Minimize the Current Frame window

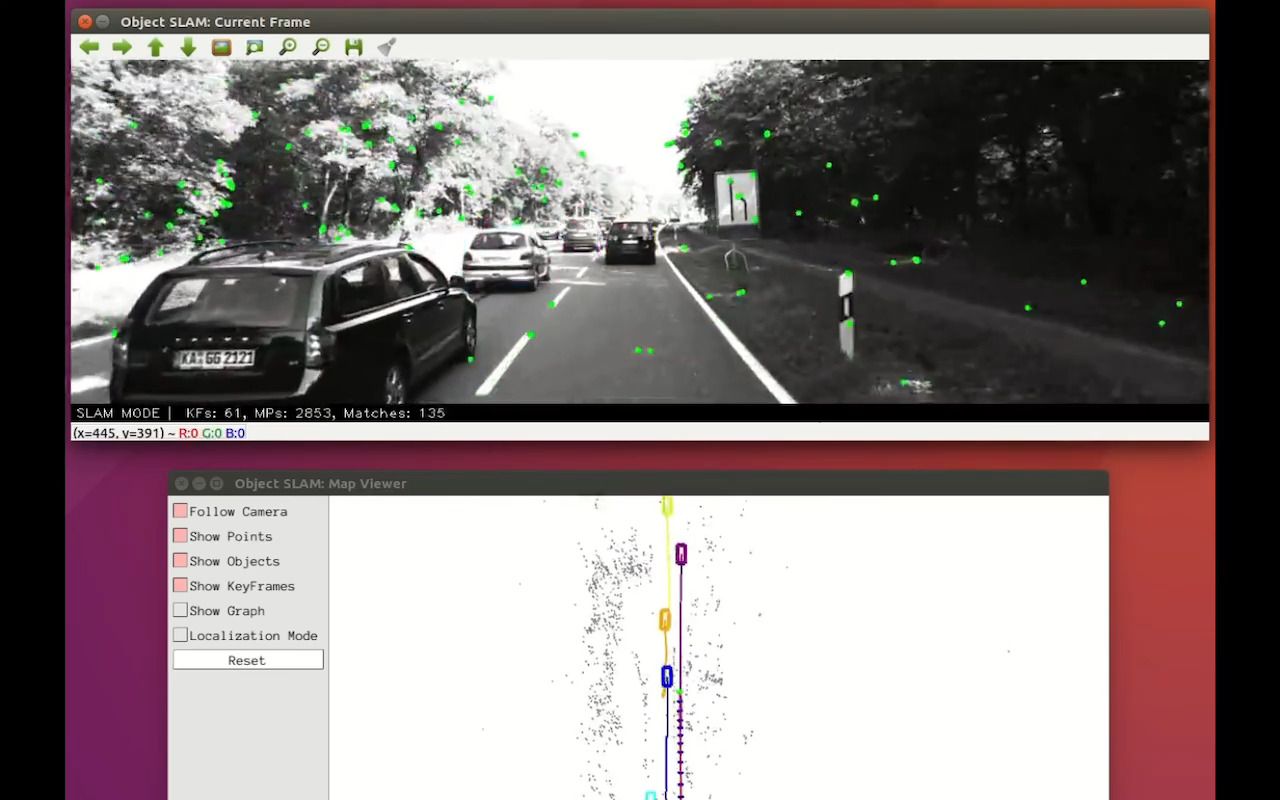(x=103, y=21)
